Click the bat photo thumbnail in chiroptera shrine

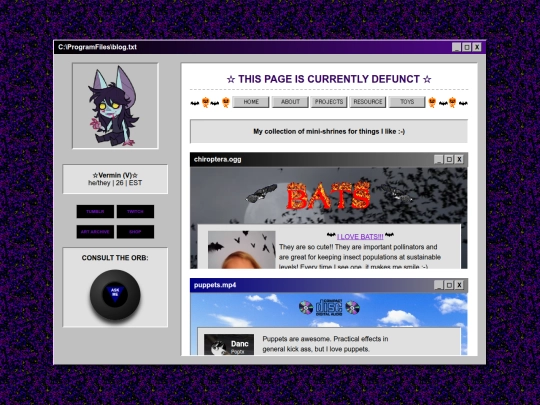click(242, 250)
